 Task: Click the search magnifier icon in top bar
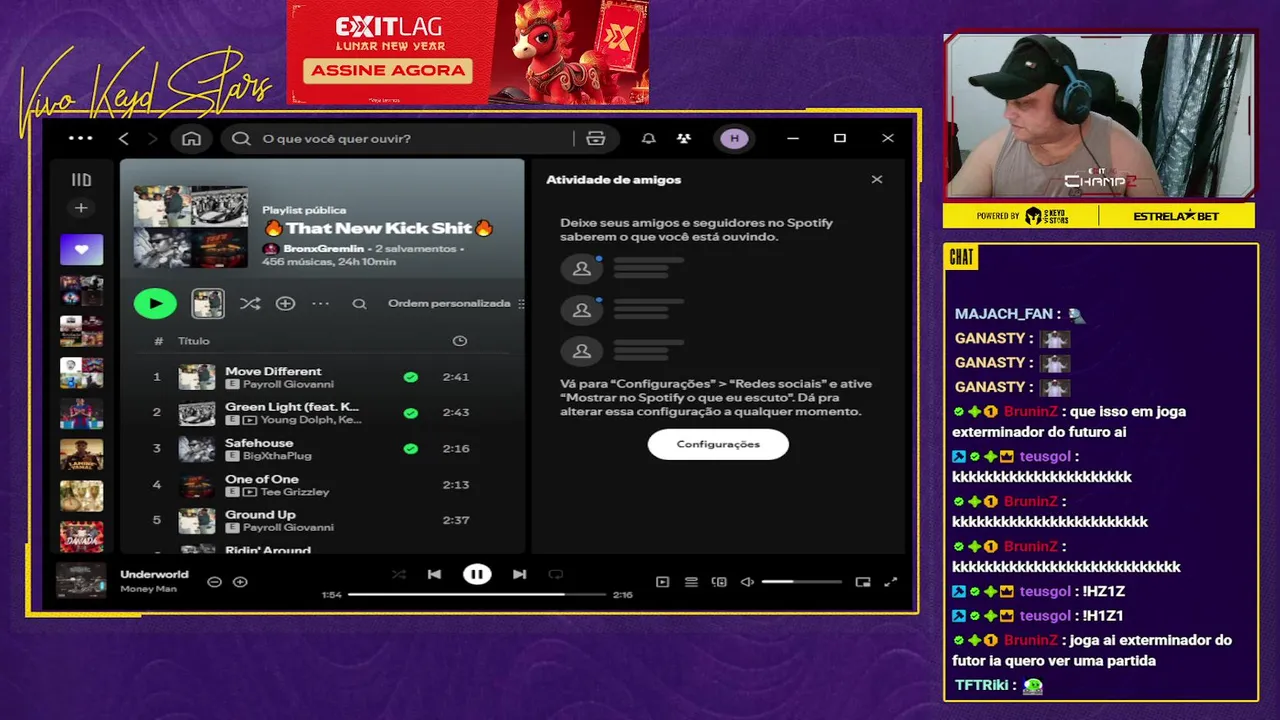[x=241, y=138]
